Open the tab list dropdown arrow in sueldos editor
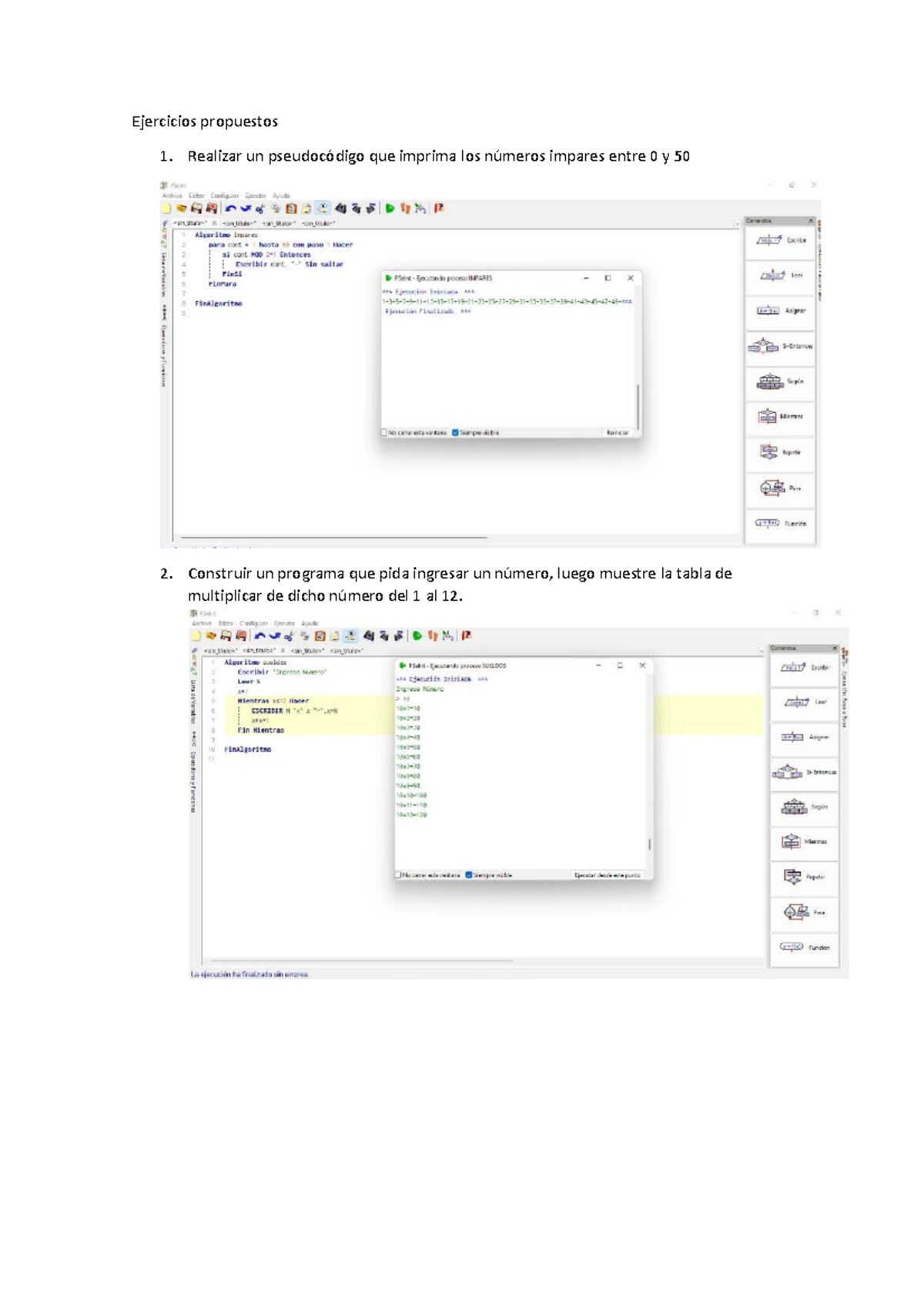This screenshot has height=1308, width=924. pyautogui.click(x=762, y=651)
